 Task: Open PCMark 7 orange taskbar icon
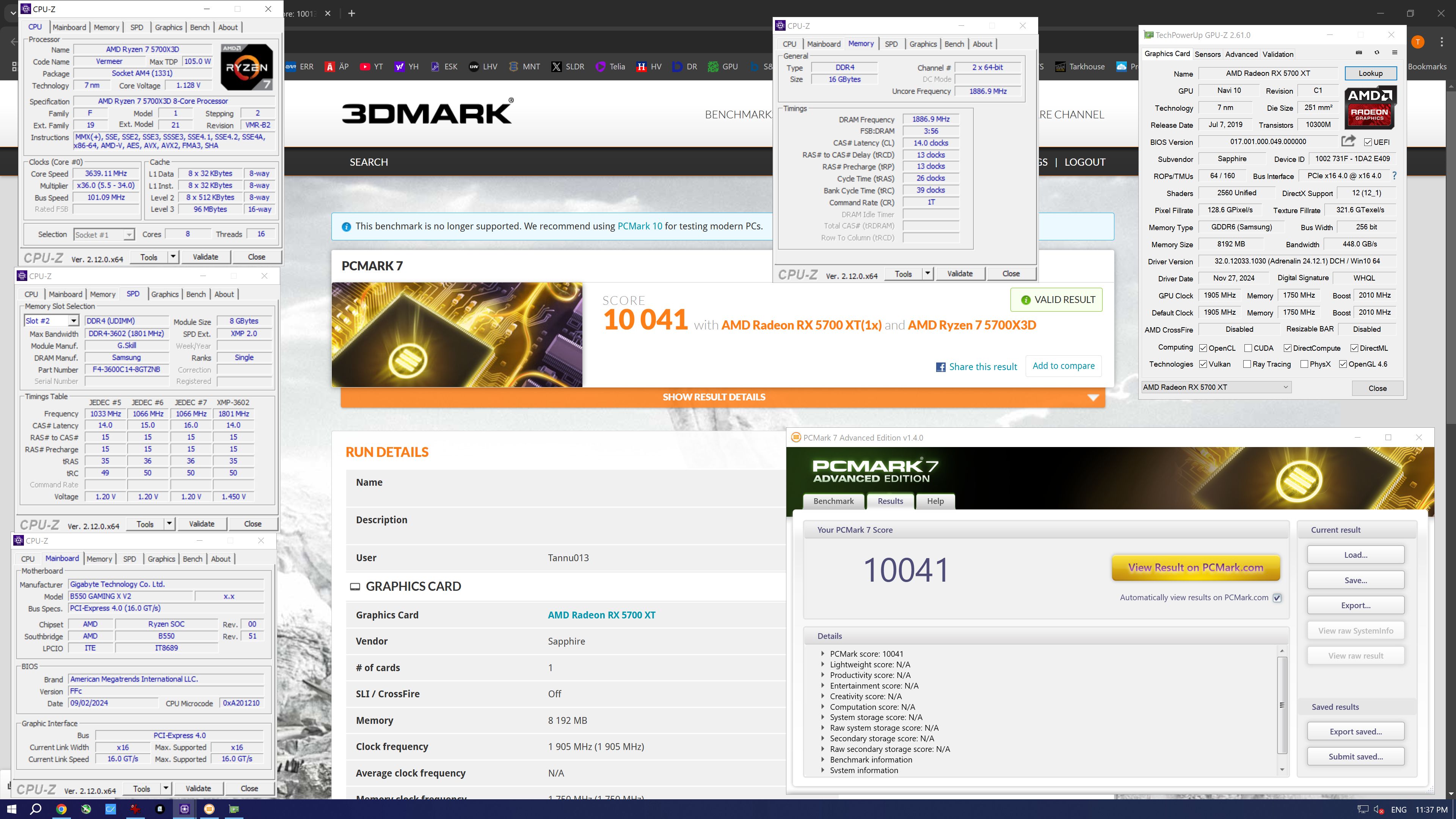[209, 809]
